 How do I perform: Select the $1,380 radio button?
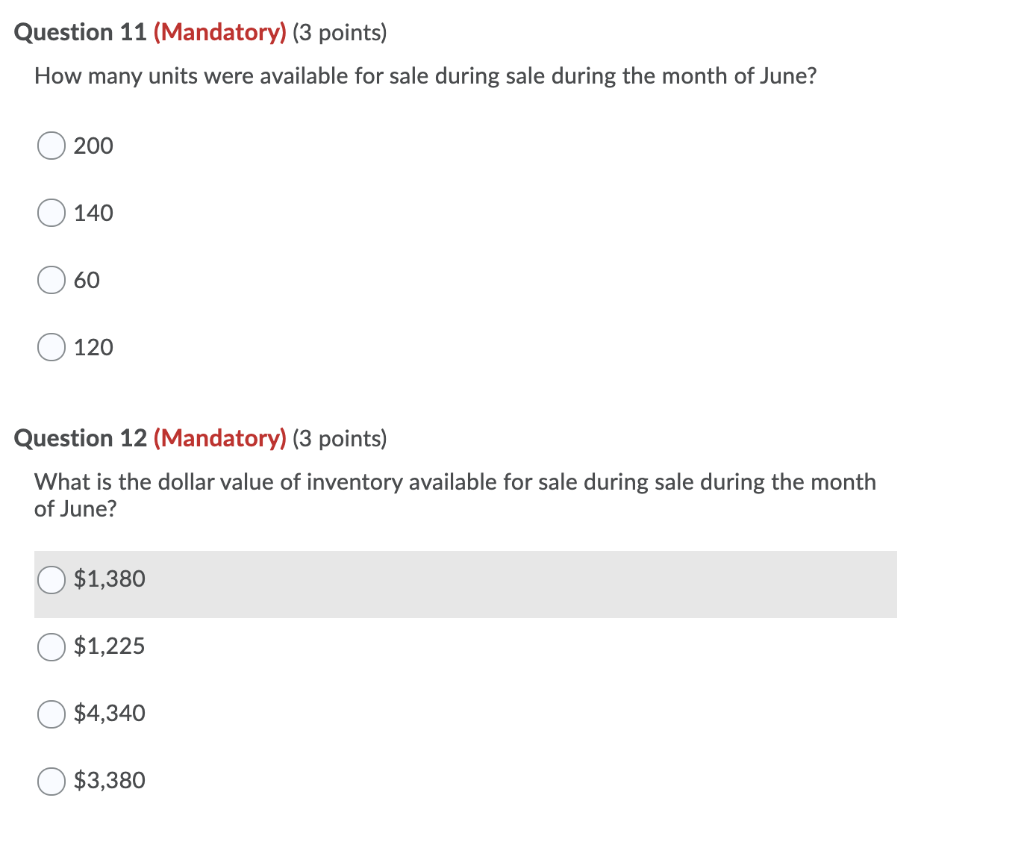[51, 579]
